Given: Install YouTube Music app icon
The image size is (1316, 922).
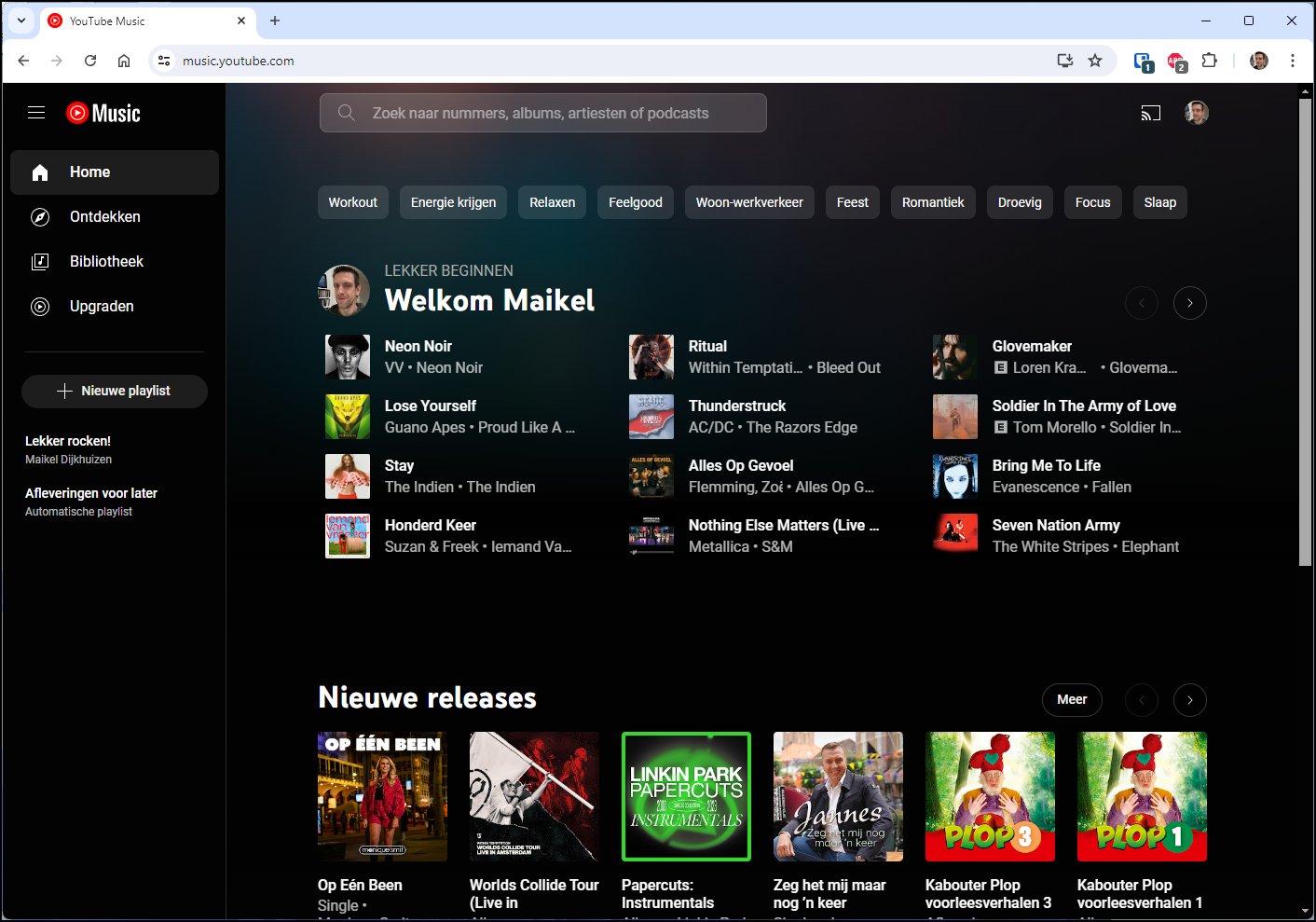Looking at the screenshot, I should pyautogui.click(x=1065, y=61).
